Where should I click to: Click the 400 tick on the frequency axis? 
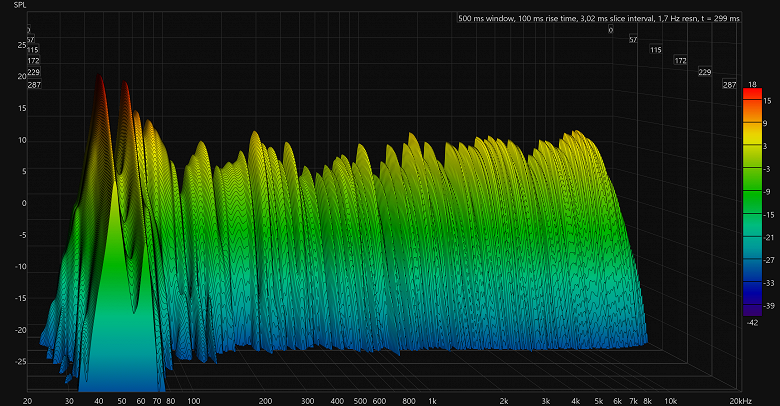(x=337, y=401)
